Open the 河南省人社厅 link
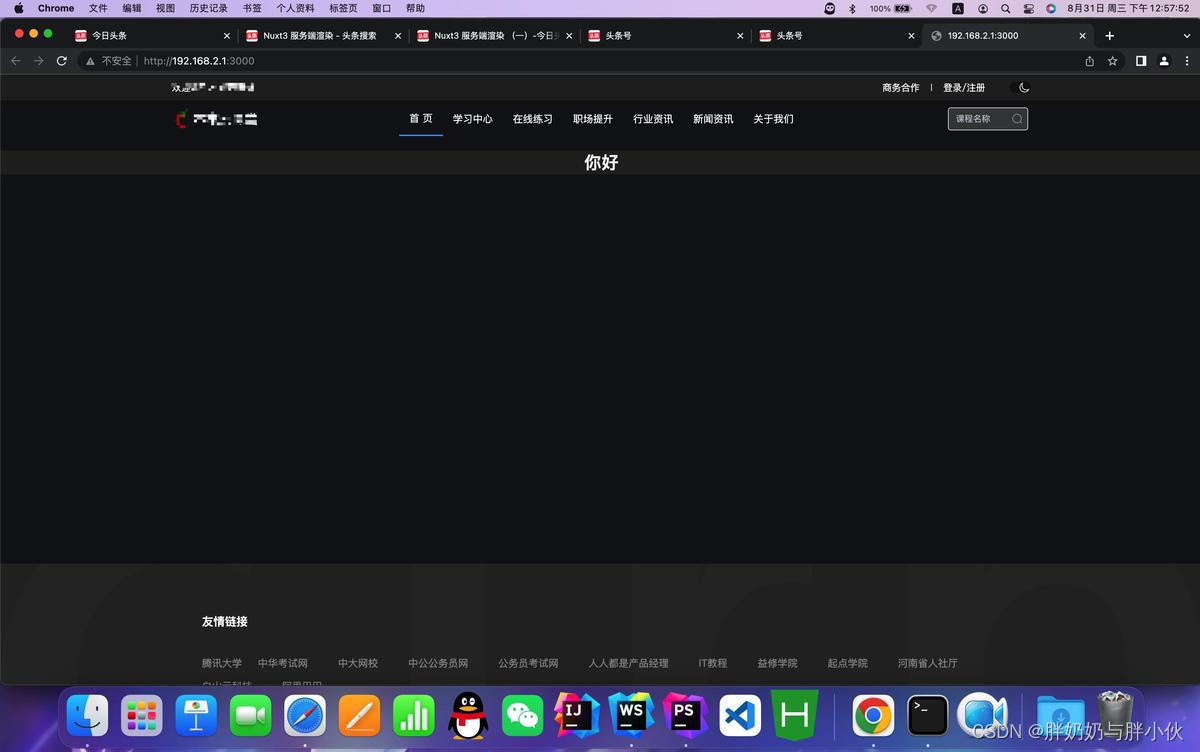The height and width of the screenshot is (752, 1200). pyautogui.click(x=927, y=663)
